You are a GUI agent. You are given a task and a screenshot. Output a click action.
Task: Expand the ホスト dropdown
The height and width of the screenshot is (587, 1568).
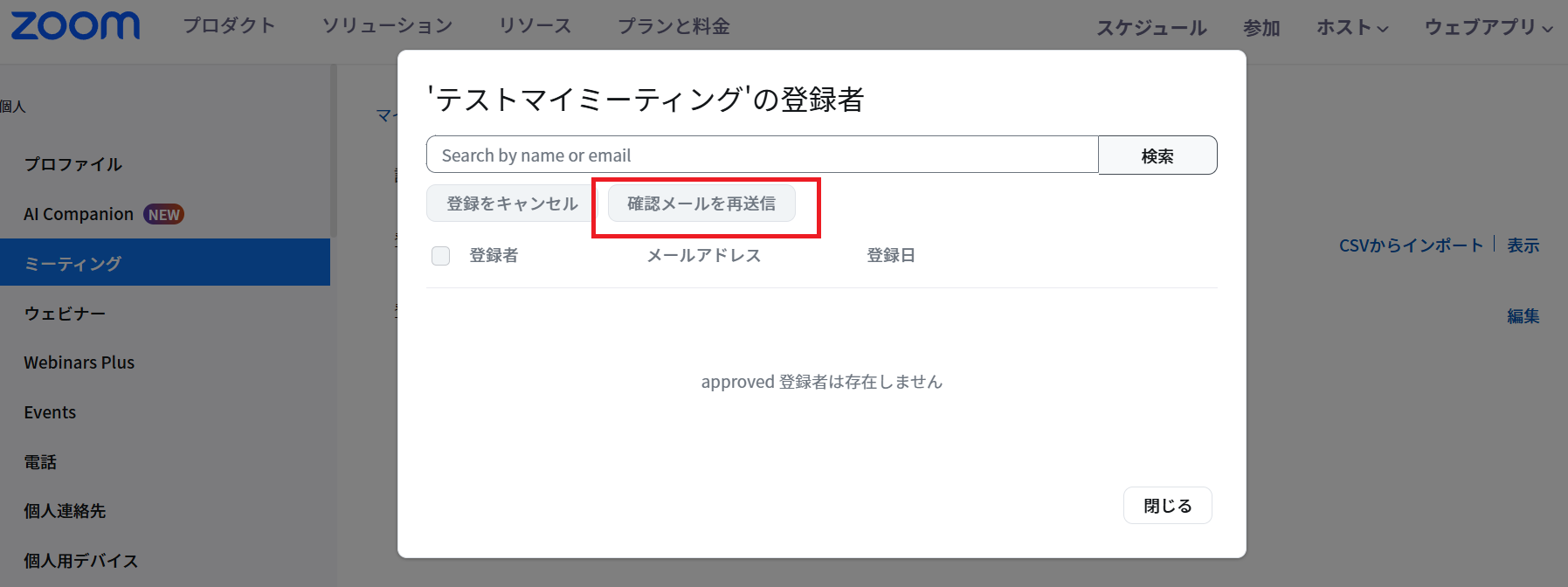tap(1351, 28)
